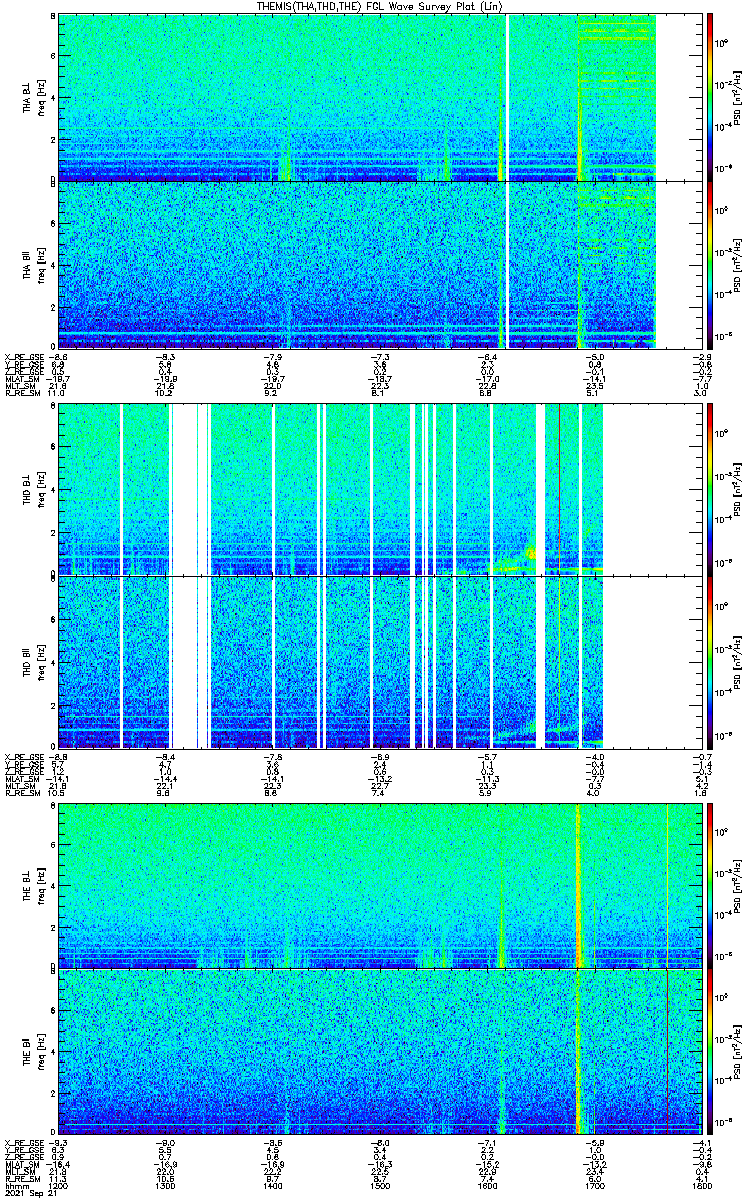Viewport: 750px width, 1200px height.
Task: Click the THA B∥ spectrogram panel
Action: coord(379,264)
